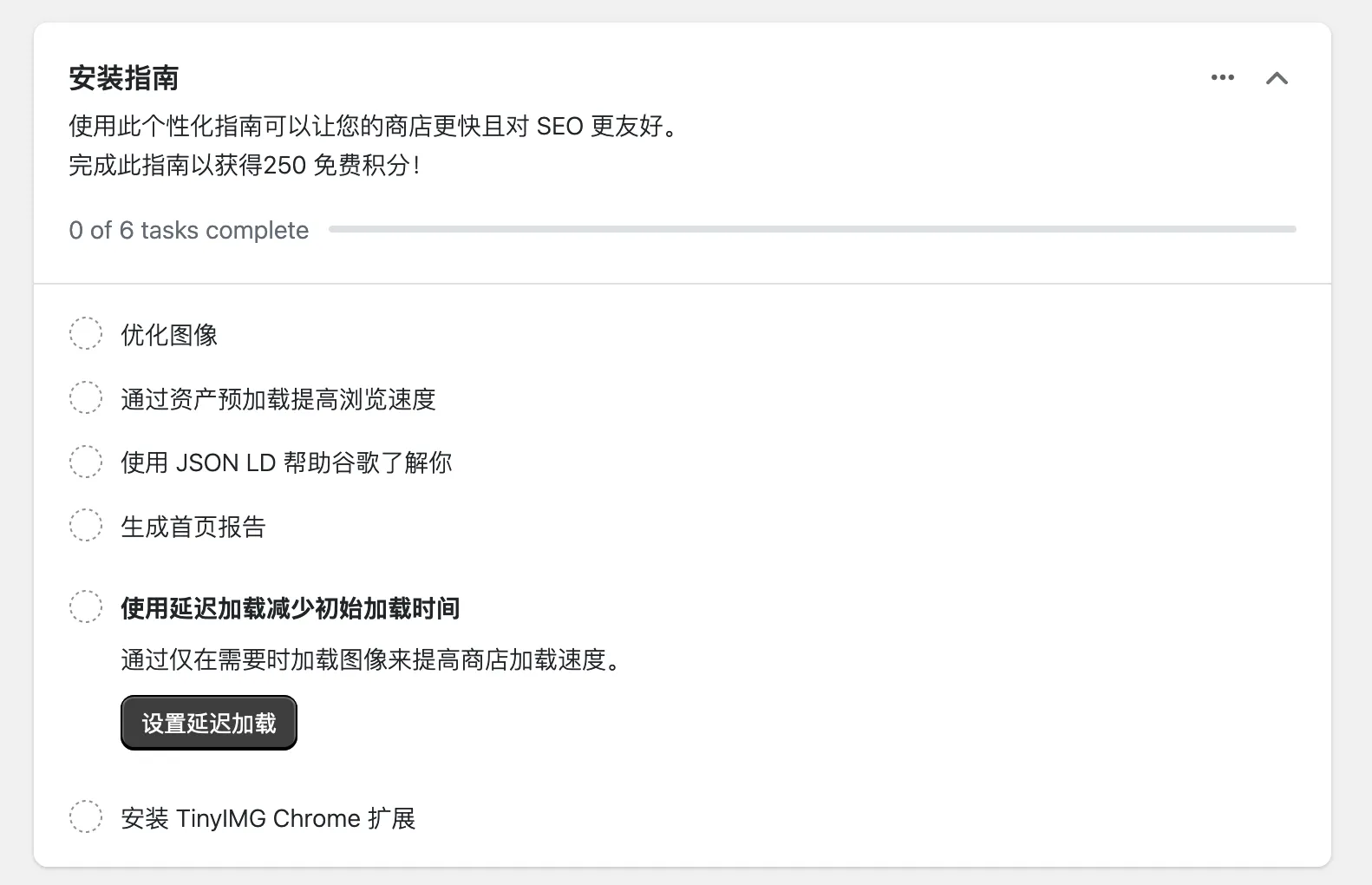Image resolution: width=1372 pixels, height=885 pixels.
Task: Mark the 优化图像 task as complete
Action: [x=85, y=334]
